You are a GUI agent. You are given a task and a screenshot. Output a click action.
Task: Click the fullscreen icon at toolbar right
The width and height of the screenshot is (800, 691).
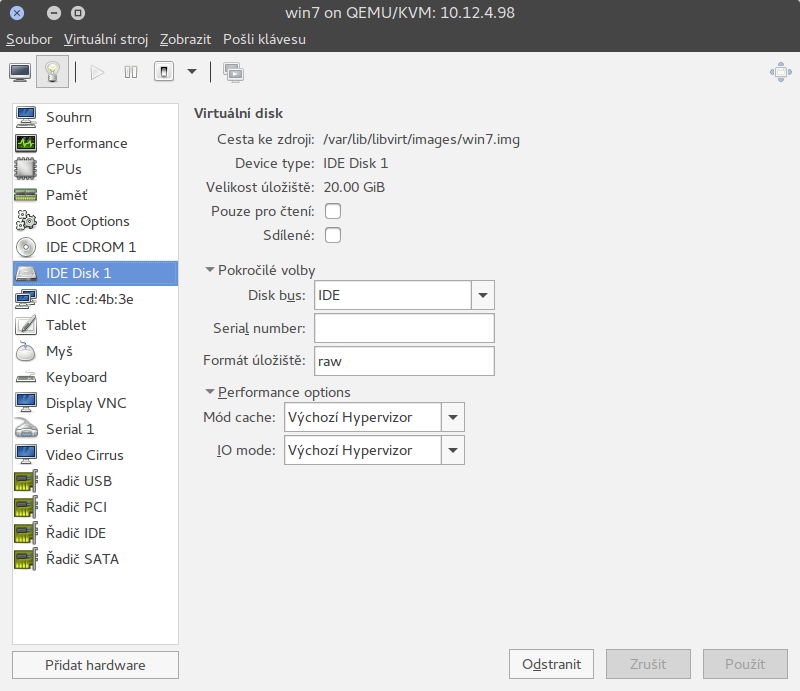pyautogui.click(x=780, y=72)
